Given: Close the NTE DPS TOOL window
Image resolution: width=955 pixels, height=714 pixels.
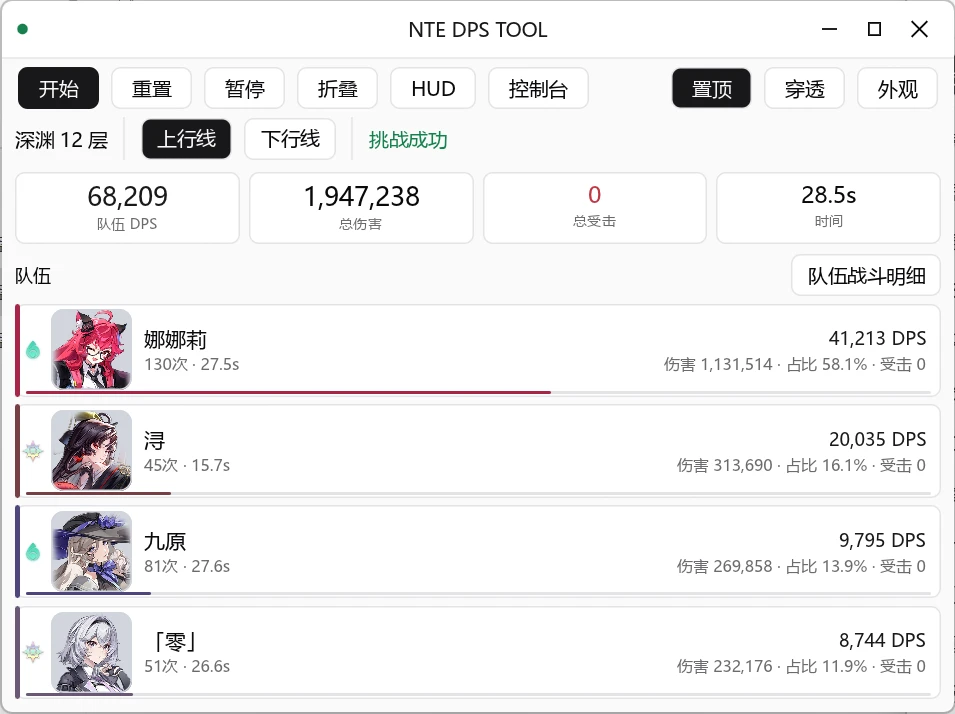Looking at the screenshot, I should (919, 29).
